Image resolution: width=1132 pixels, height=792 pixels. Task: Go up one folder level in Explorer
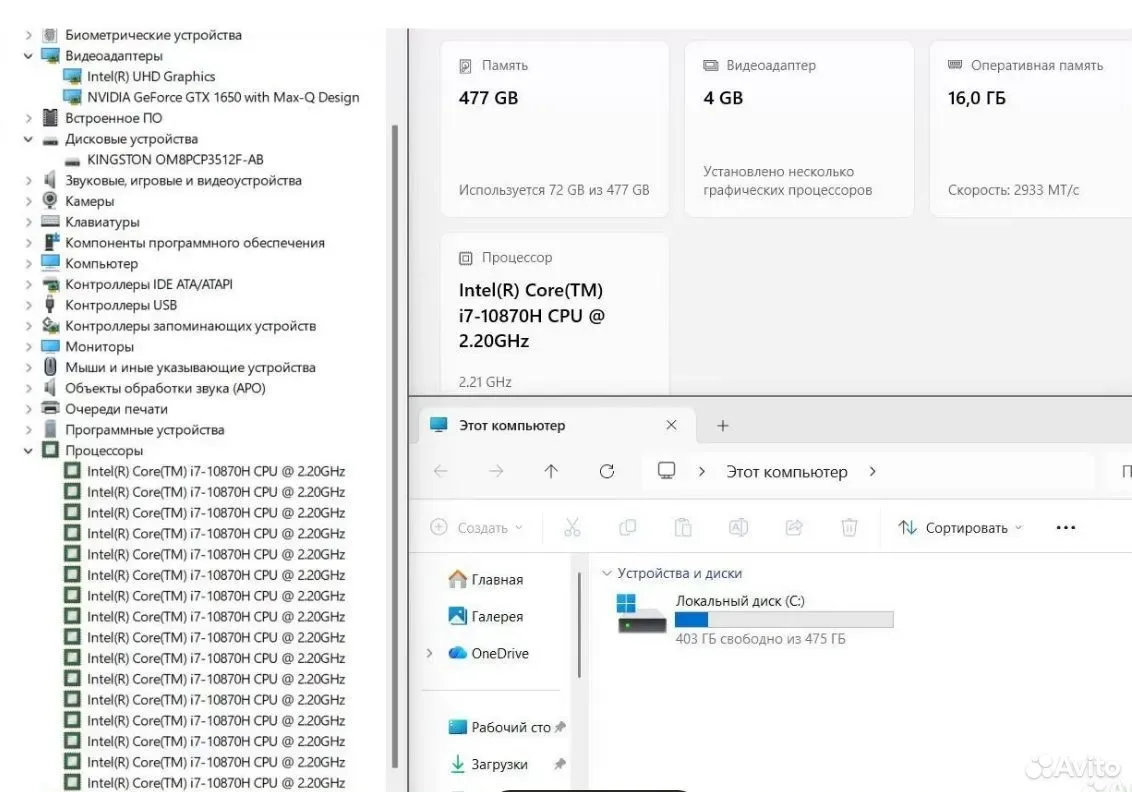[551, 471]
